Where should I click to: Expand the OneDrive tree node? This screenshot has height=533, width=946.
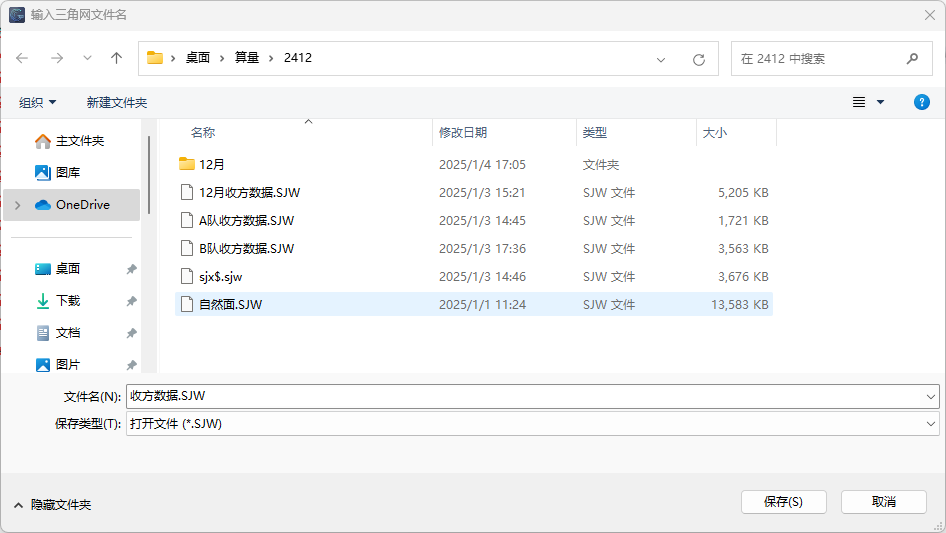(16, 205)
